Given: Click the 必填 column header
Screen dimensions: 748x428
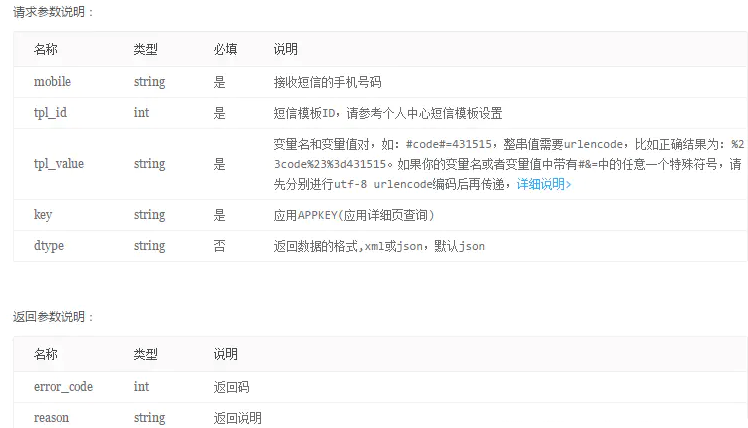Looking at the screenshot, I should [x=225, y=49].
